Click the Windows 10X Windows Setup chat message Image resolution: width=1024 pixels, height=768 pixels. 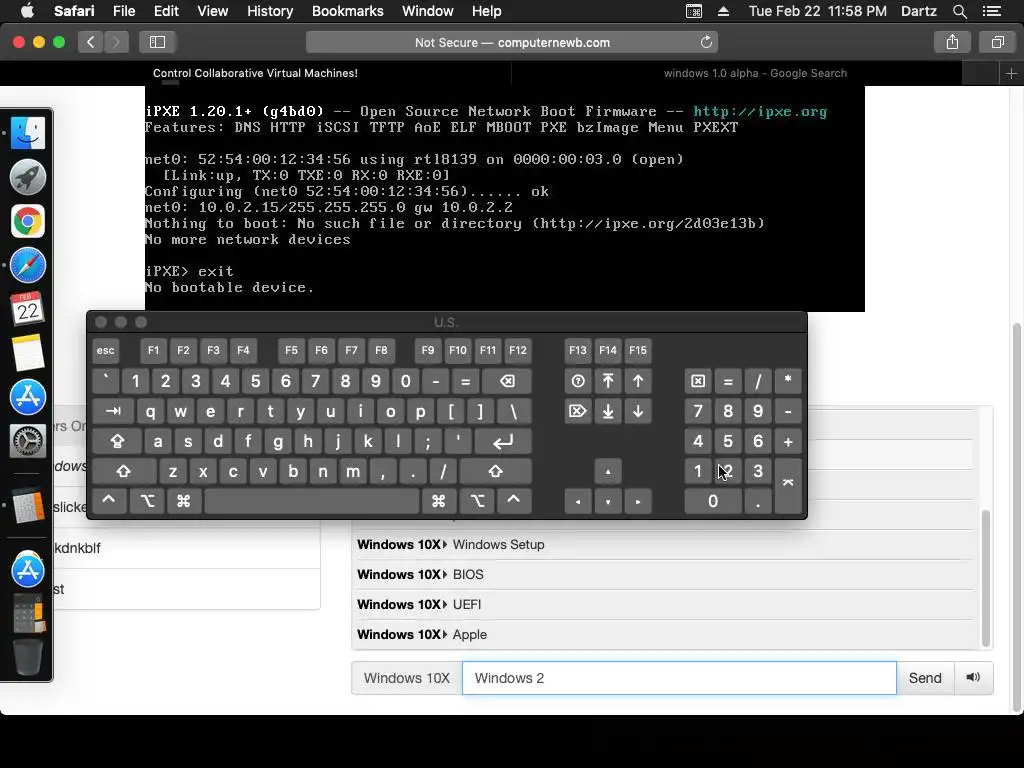pyautogui.click(x=665, y=545)
